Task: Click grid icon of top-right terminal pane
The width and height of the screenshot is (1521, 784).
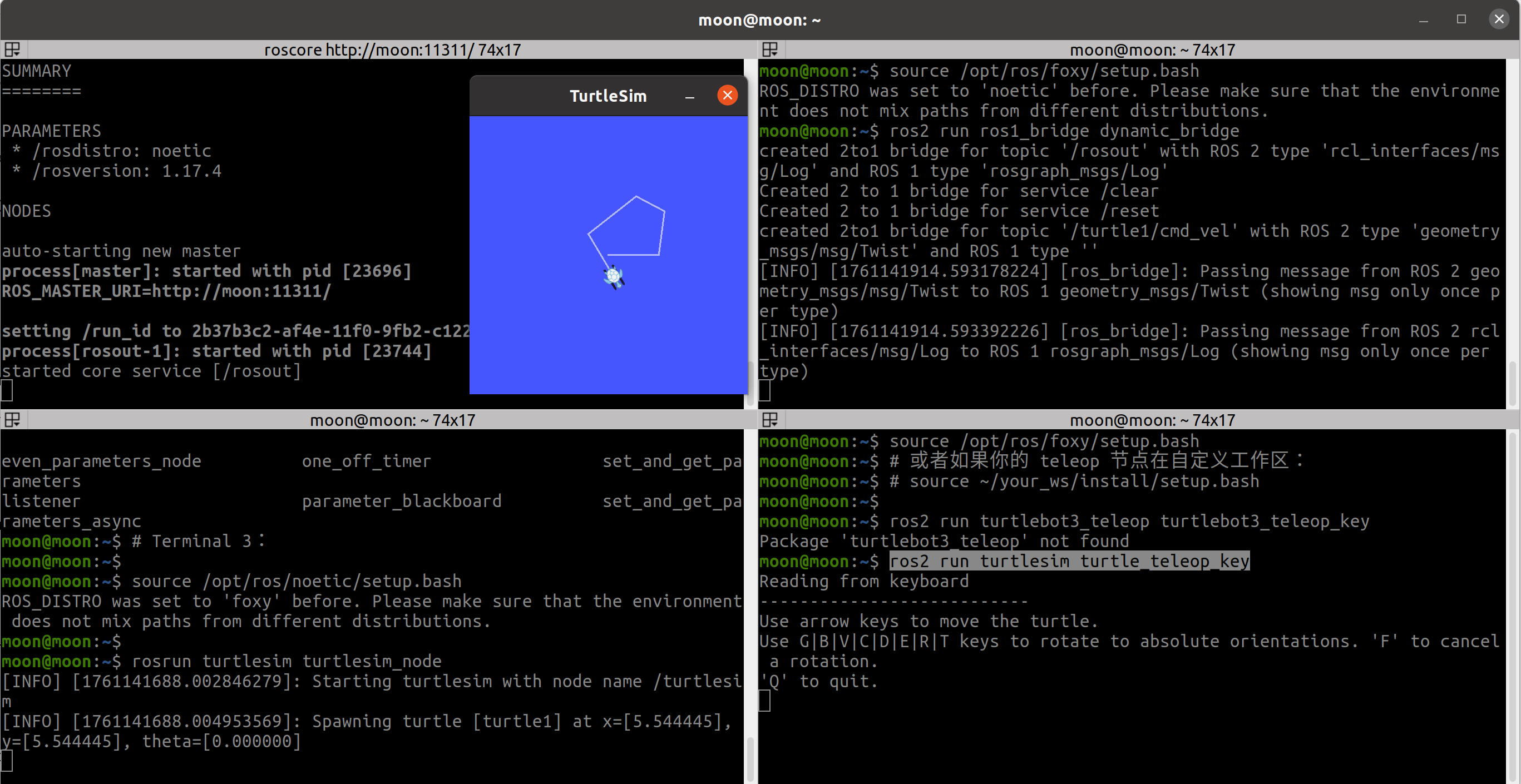Action: tap(770, 49)
